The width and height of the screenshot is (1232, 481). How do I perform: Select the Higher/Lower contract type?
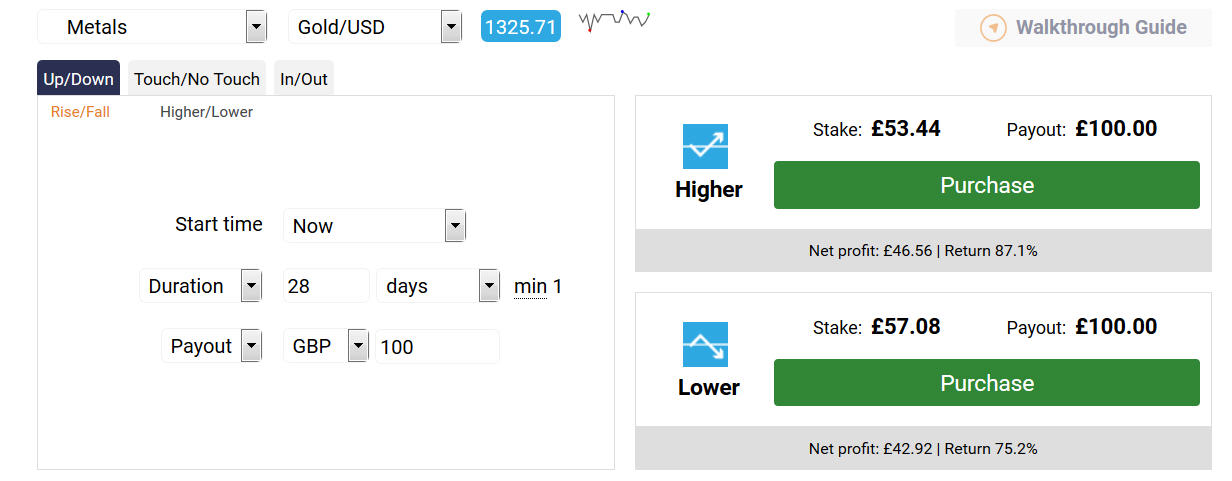(x=206, y=112)
